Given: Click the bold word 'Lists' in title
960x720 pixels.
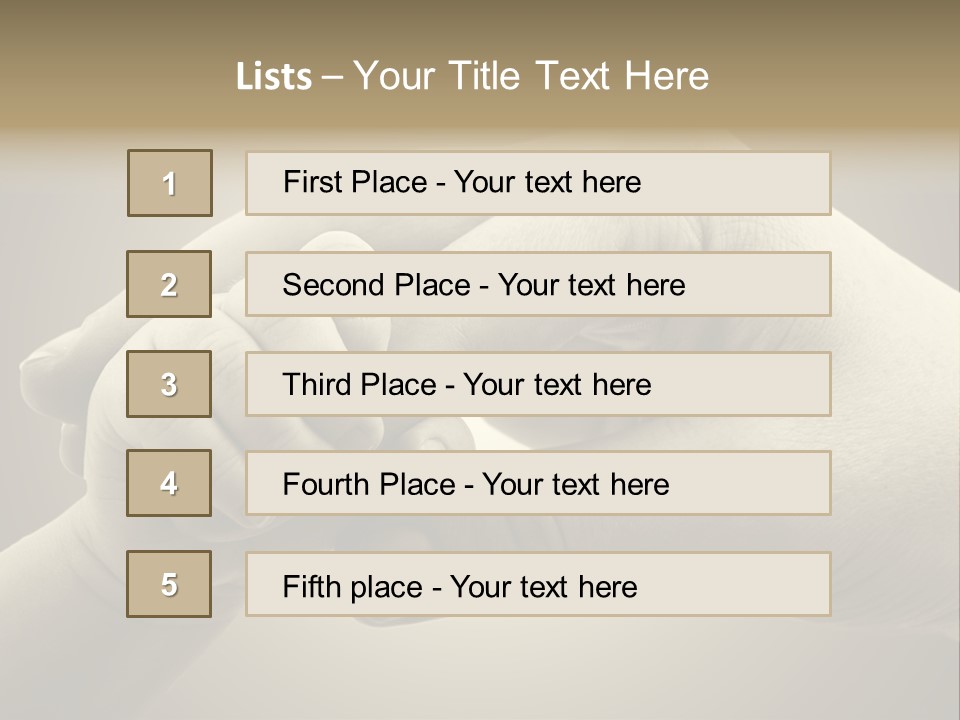Looking at the screenshot, I should coord(274,77).
